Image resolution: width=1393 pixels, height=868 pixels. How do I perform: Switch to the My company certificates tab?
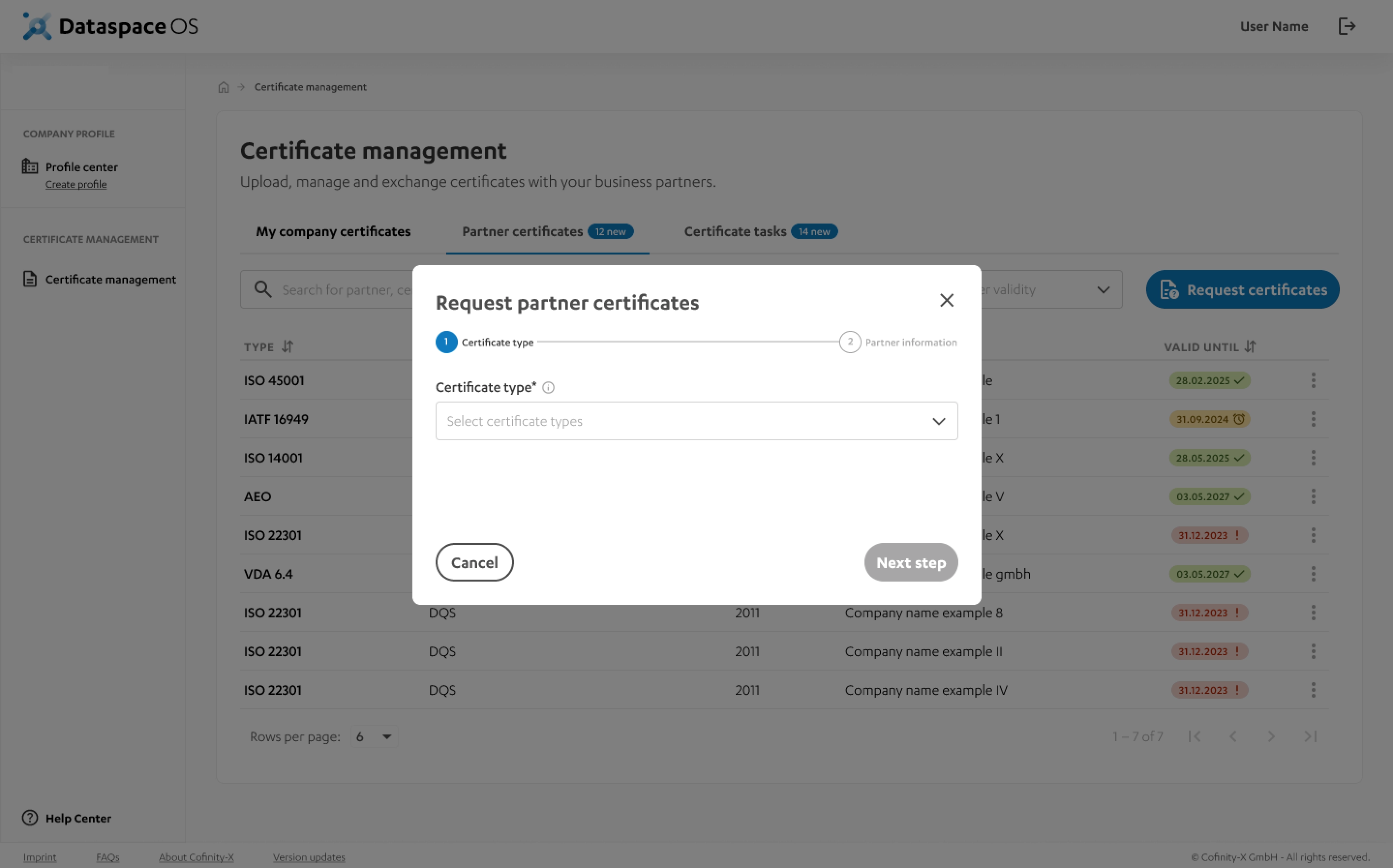(x=333, y=231)
